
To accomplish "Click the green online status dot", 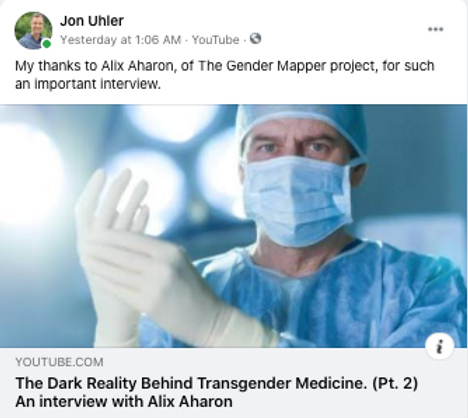I will (x=47, y=44).
